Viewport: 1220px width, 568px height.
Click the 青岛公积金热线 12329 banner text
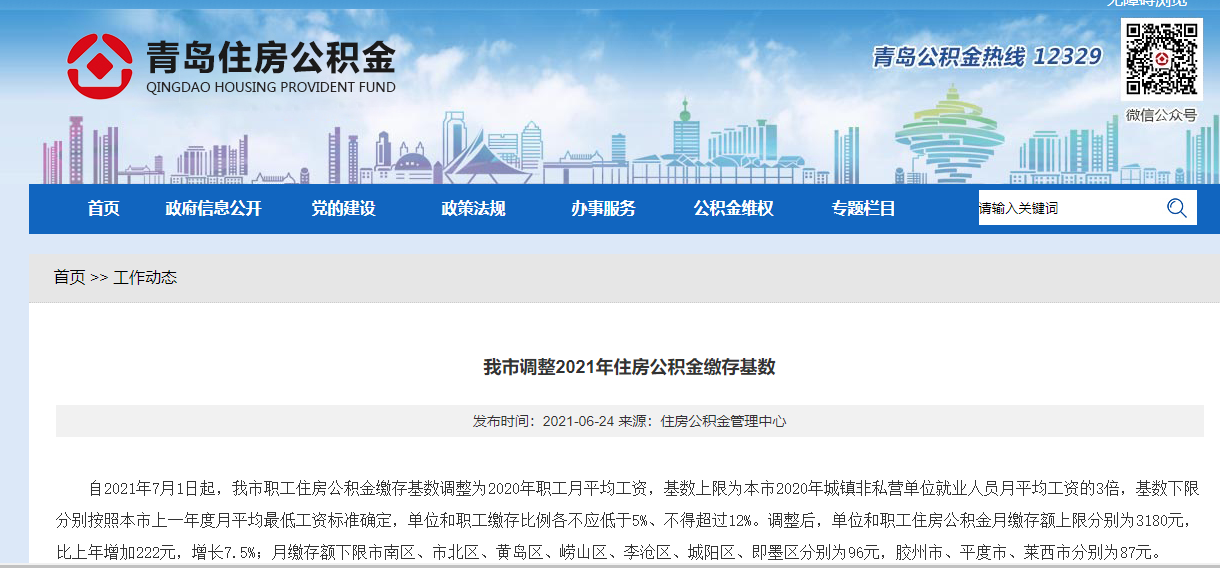(x=986, y=57)
